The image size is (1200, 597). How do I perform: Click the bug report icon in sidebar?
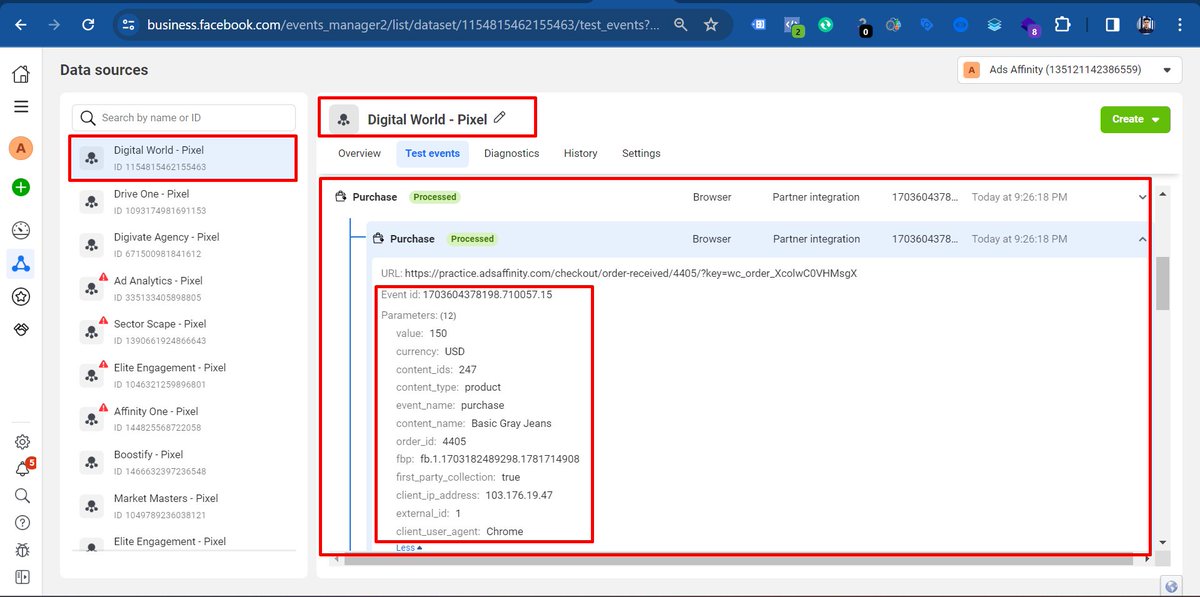(x=22, y=549)
